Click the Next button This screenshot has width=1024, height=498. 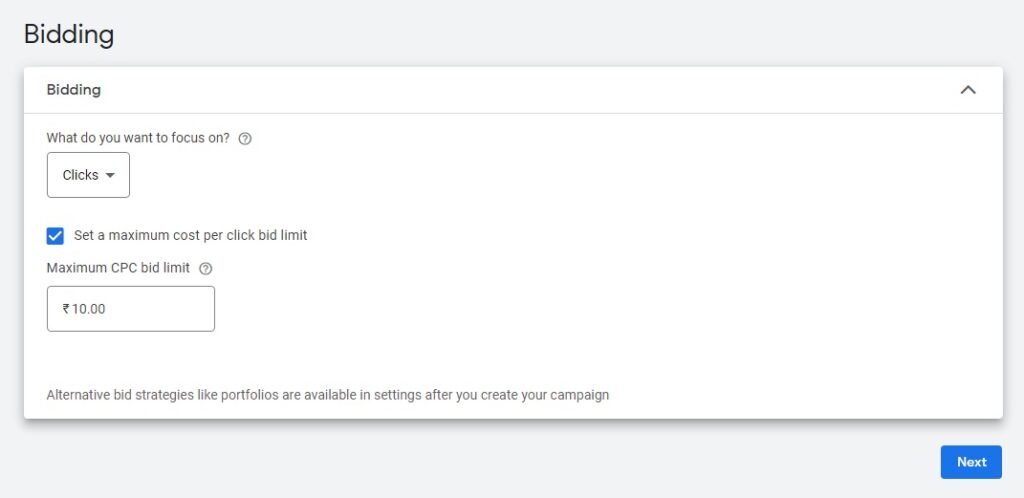pos(971,462)
